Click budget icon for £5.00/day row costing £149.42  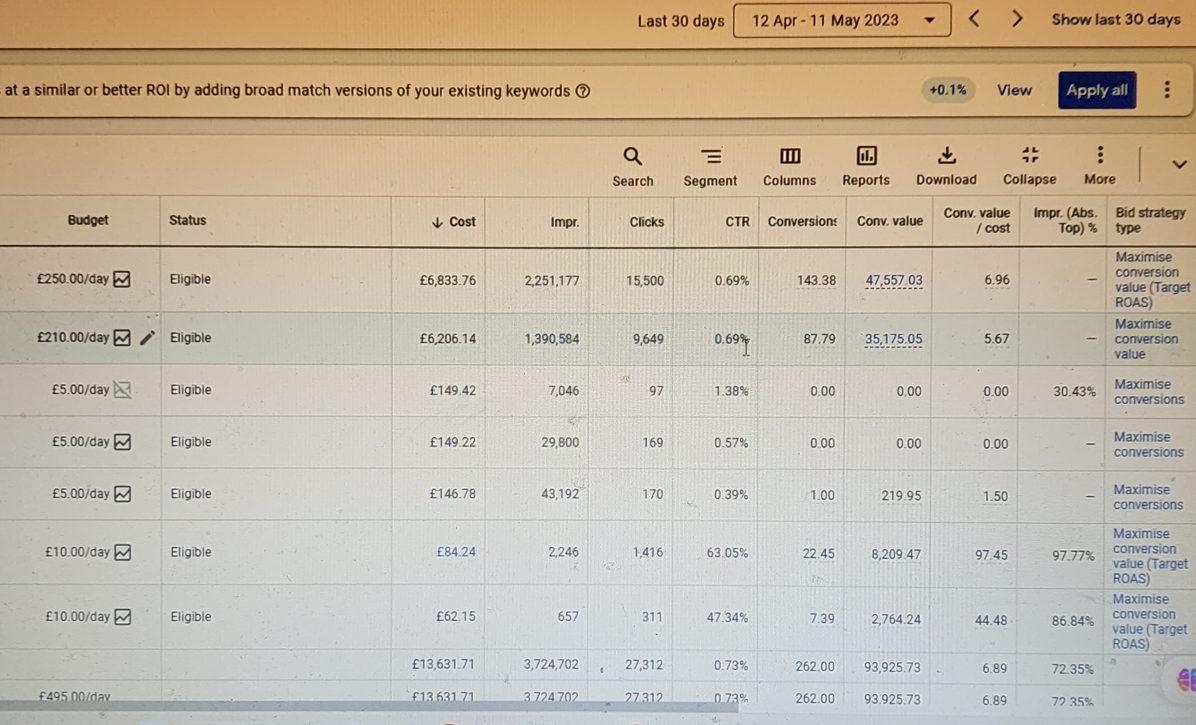pos(122,390)
